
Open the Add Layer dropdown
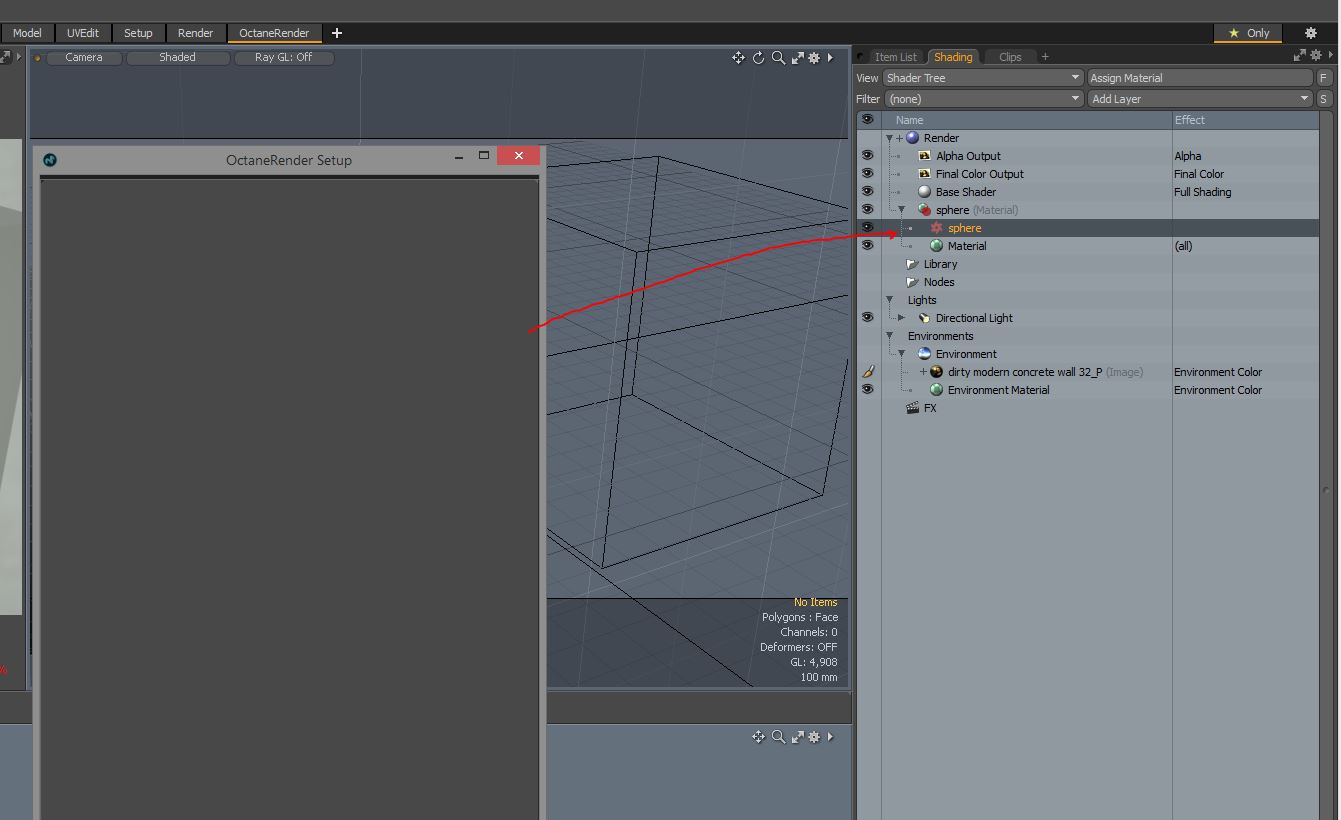[x=1200, y=99]
